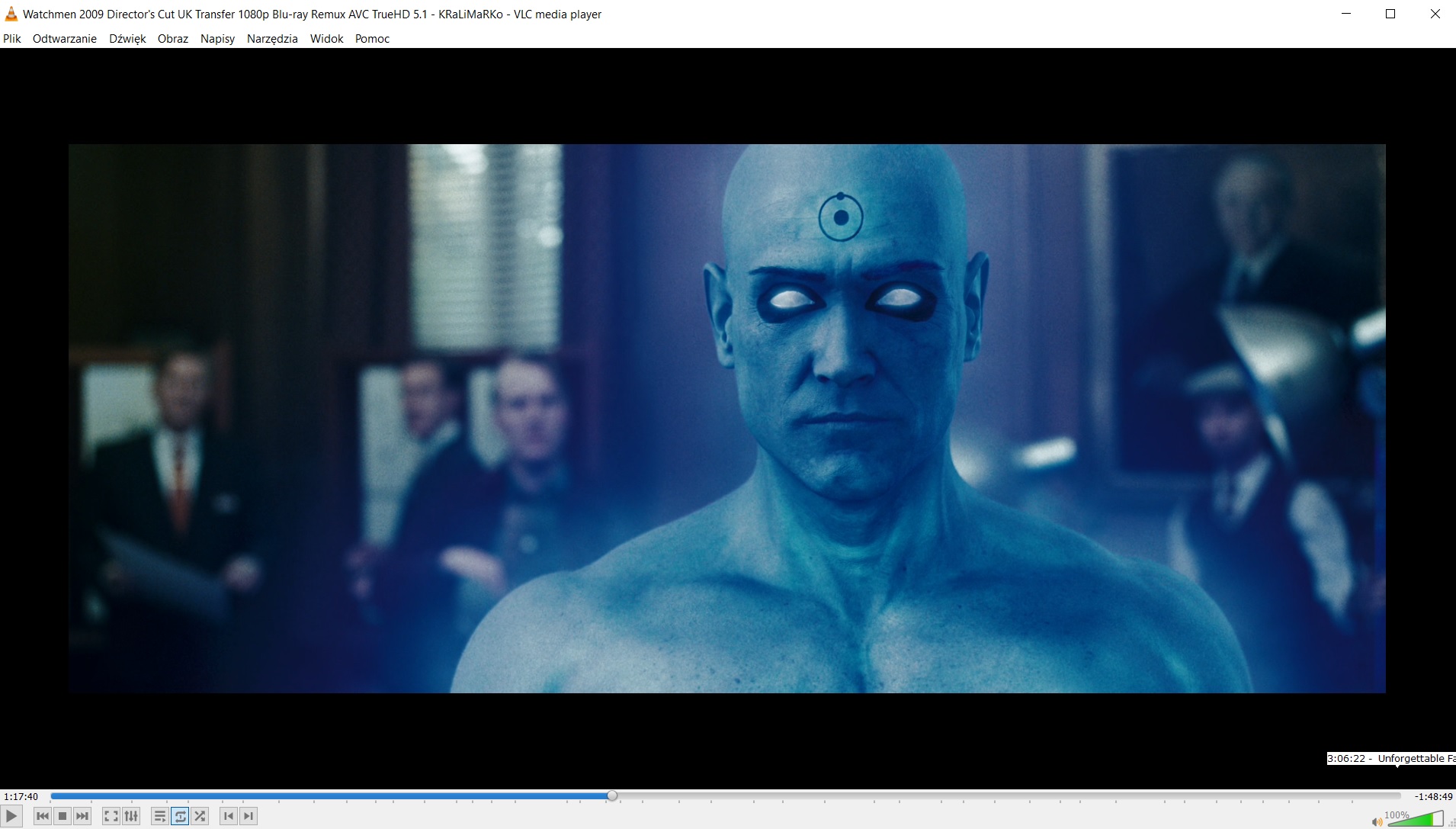
Task: Skip to next media in playlist
Action: point(82,816)
